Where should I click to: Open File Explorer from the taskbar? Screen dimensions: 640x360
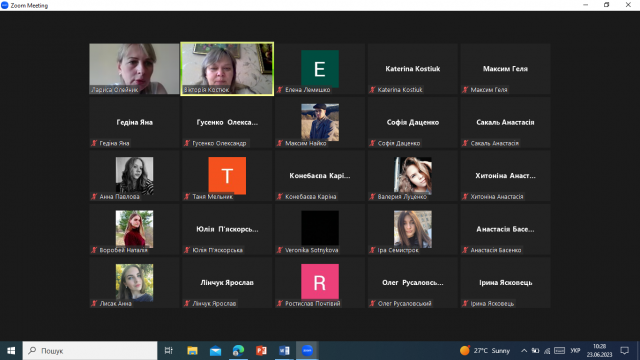192,351
